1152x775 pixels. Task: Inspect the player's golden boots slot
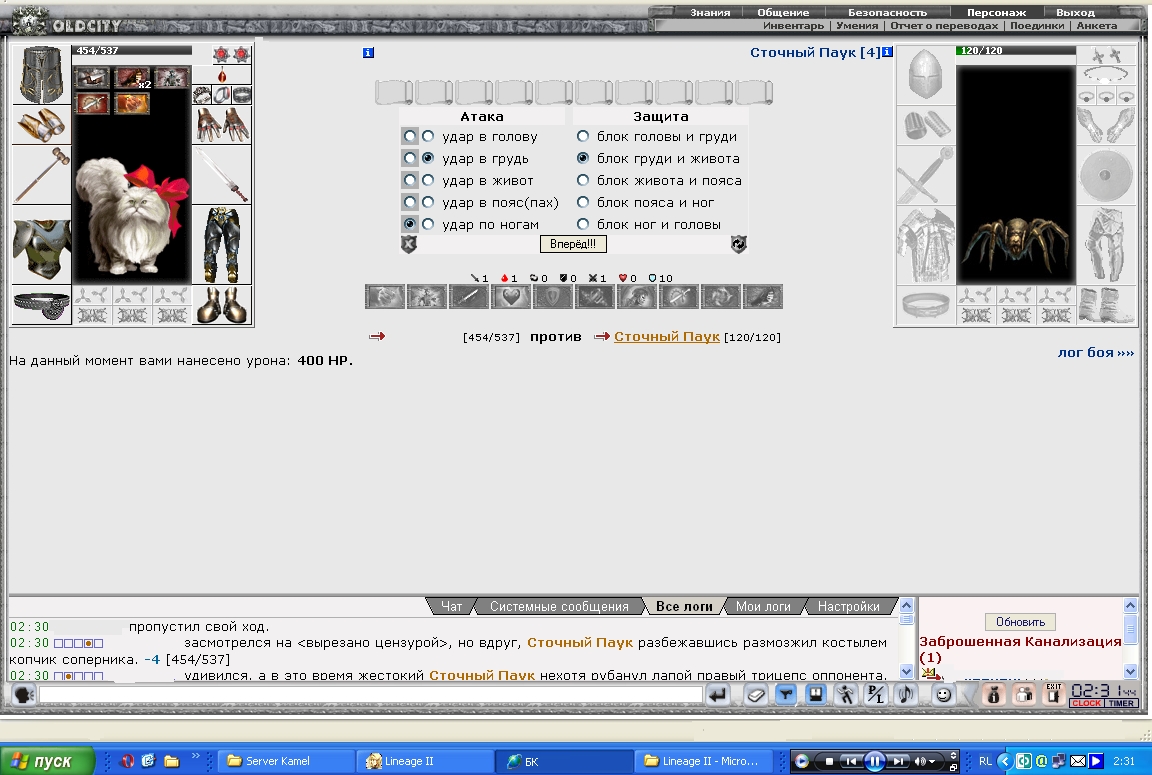tap(222, 305)
